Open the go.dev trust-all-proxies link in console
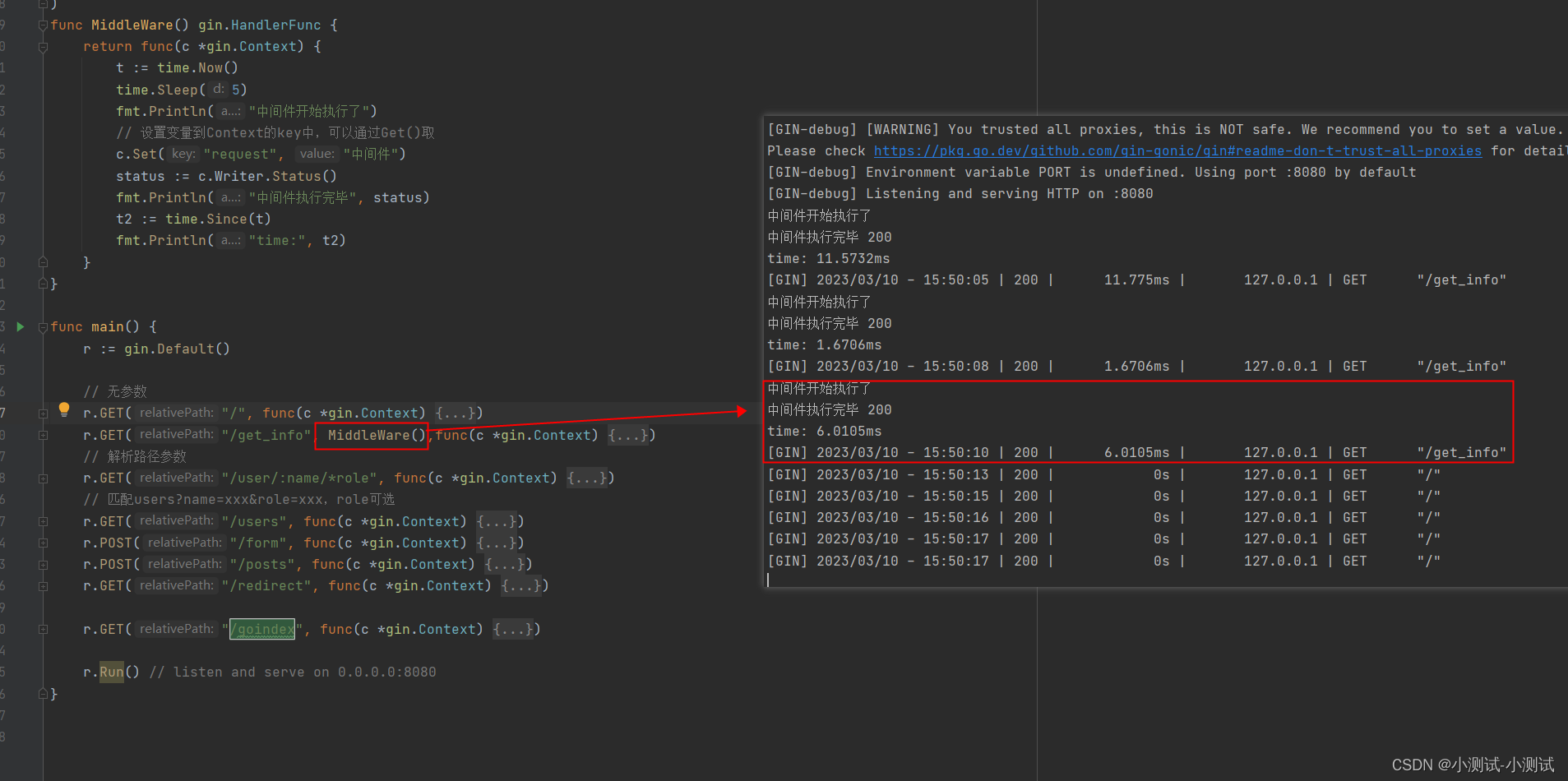This screenshot has height=781, width=1568. tap(1177, 151)
